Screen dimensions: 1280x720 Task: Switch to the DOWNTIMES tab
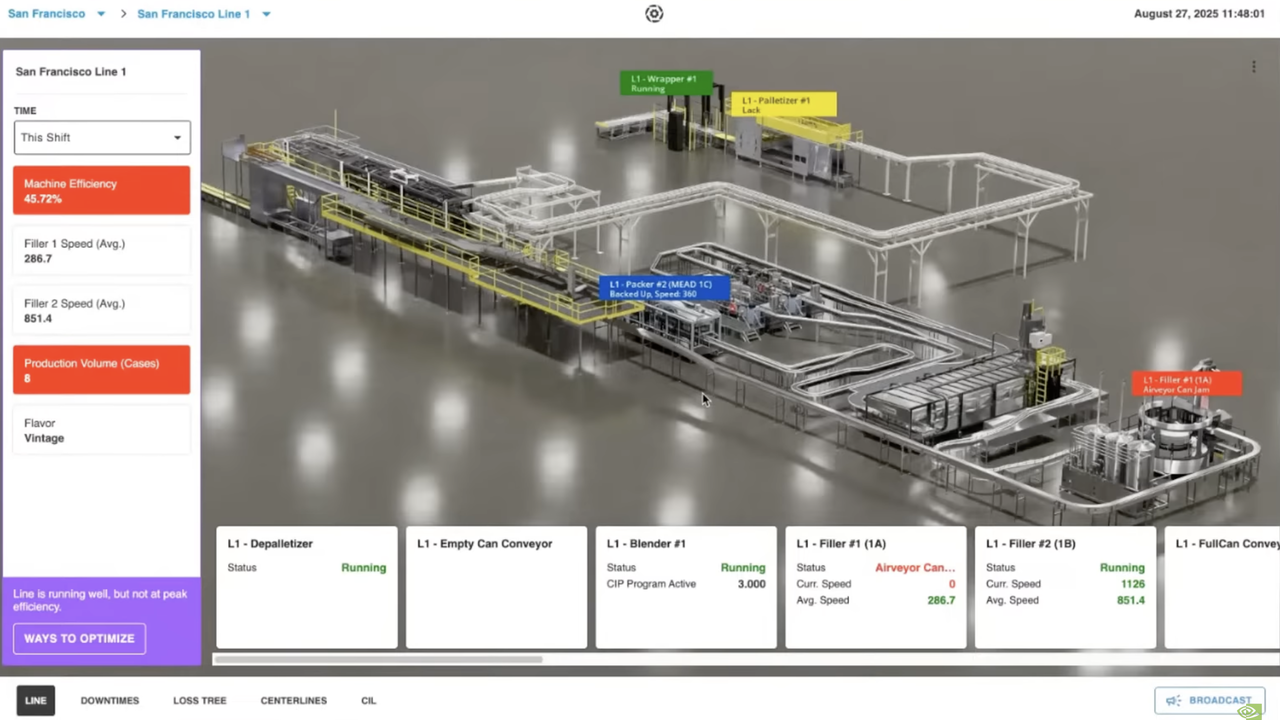click(x=110, y=701)
